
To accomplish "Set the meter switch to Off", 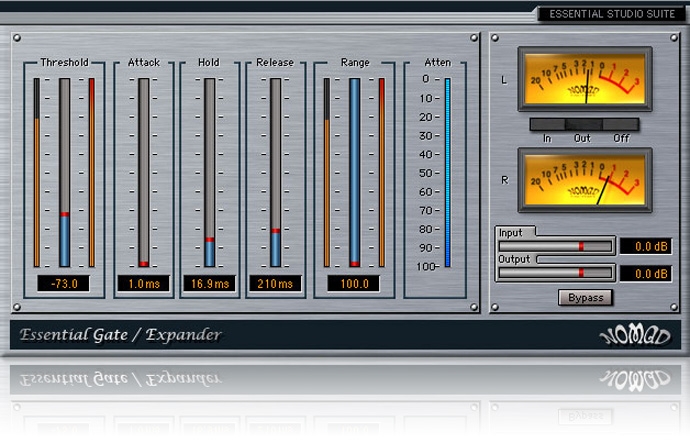I will (x=620, y=124).
